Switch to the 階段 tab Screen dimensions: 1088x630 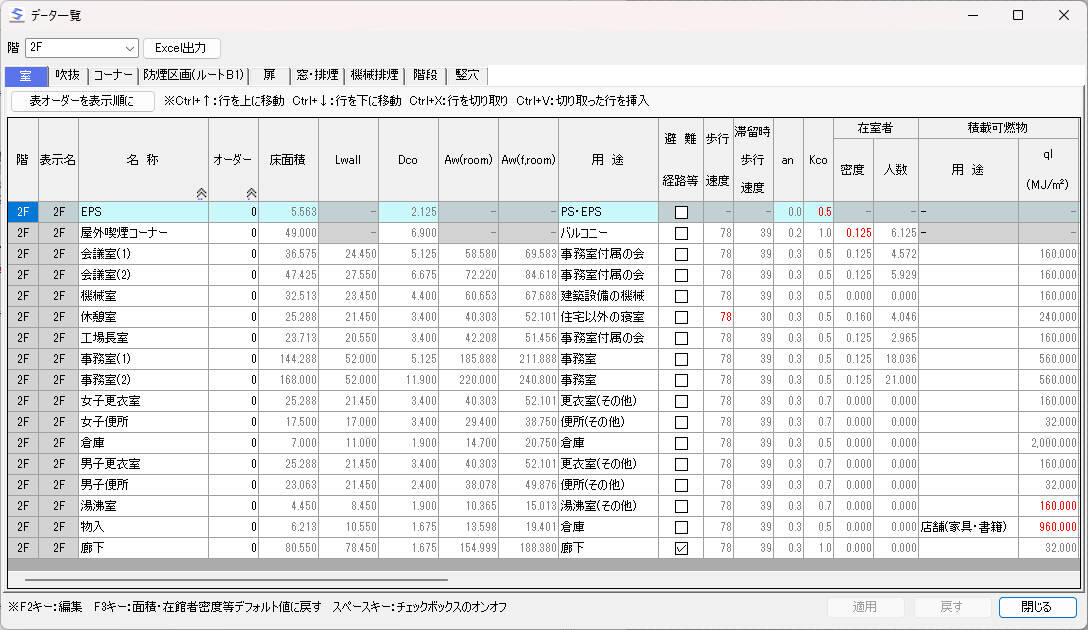click(x=425, y=75)
